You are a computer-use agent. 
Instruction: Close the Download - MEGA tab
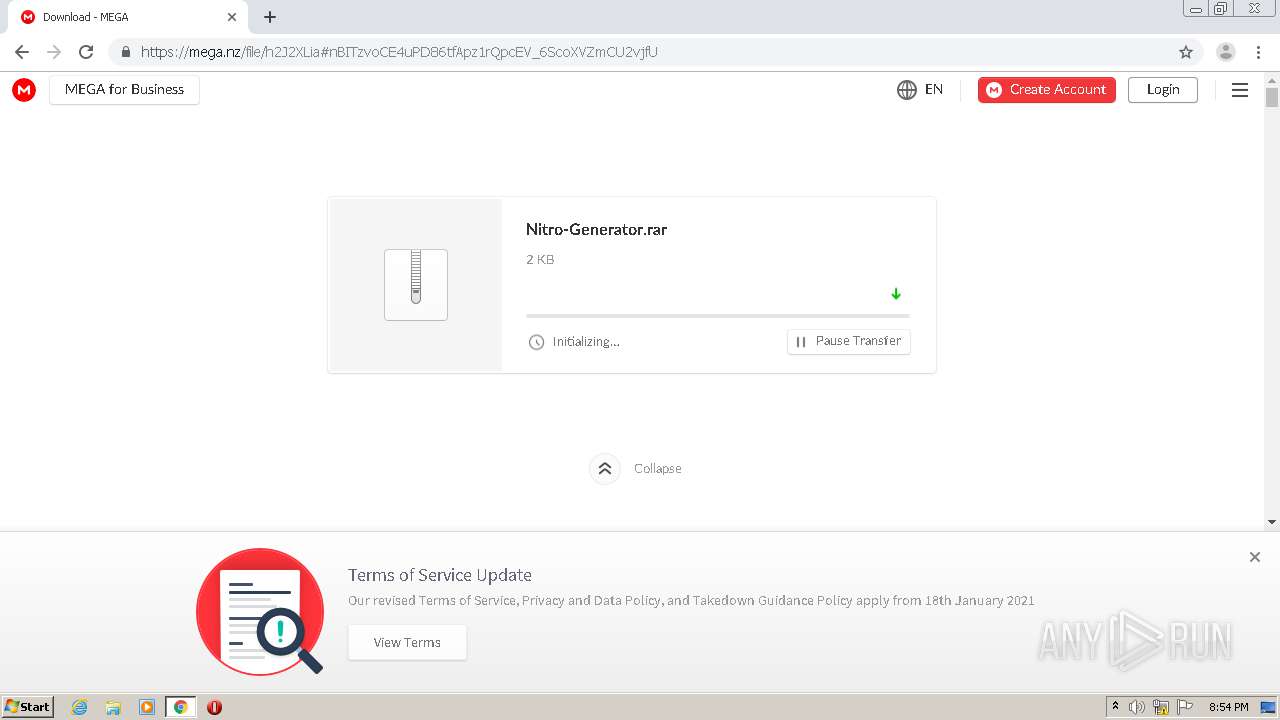[x=232, y=17]
